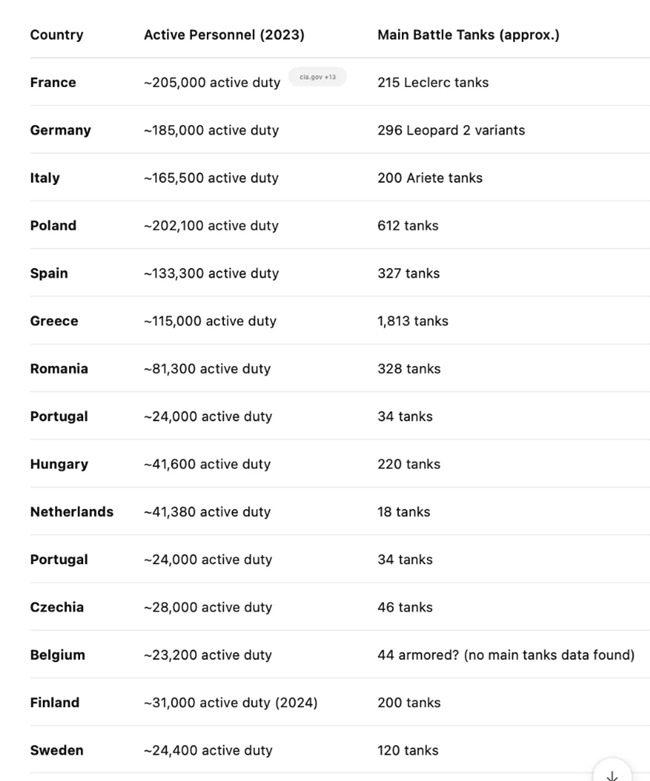Select the Netherlands row label
The height and width of the screenshot is (781, 650).
click(x=72, y=512)
